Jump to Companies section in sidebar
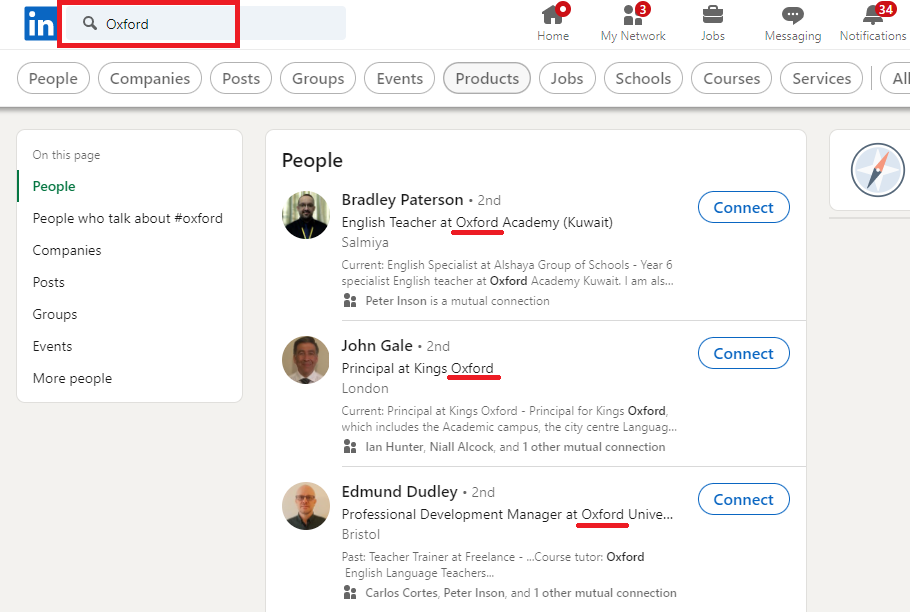The width and height of the screenshot is (910, 612). [67, 250]
